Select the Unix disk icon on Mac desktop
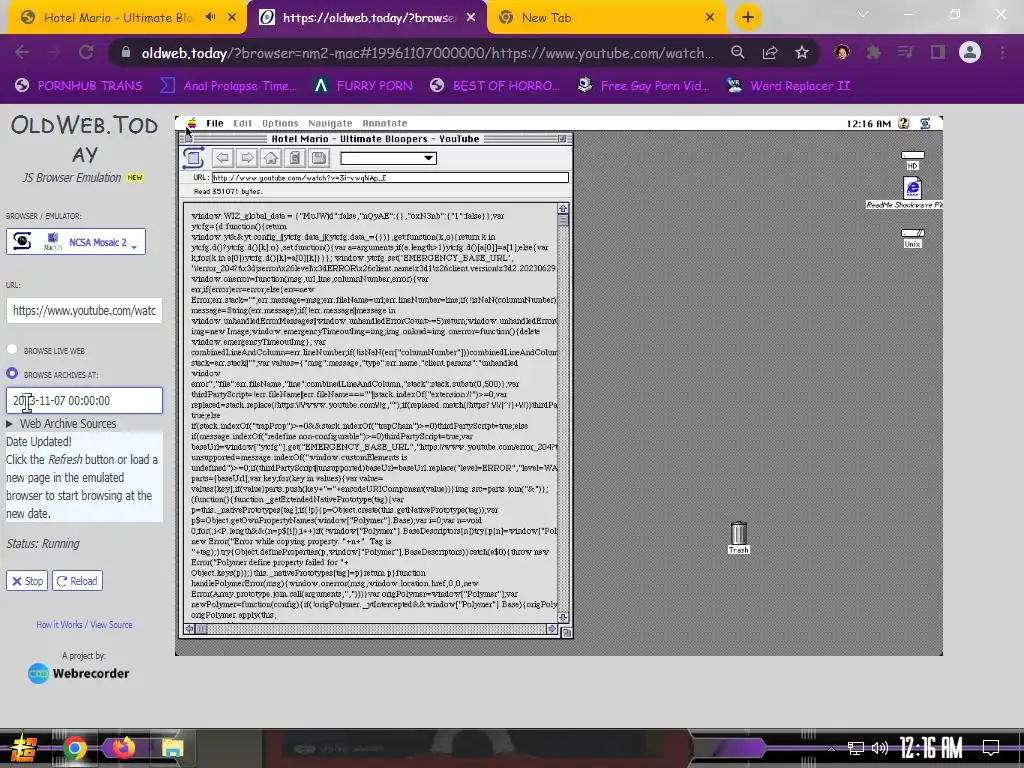The width and height of the screenshot is (1024, 768). [912, 238]
